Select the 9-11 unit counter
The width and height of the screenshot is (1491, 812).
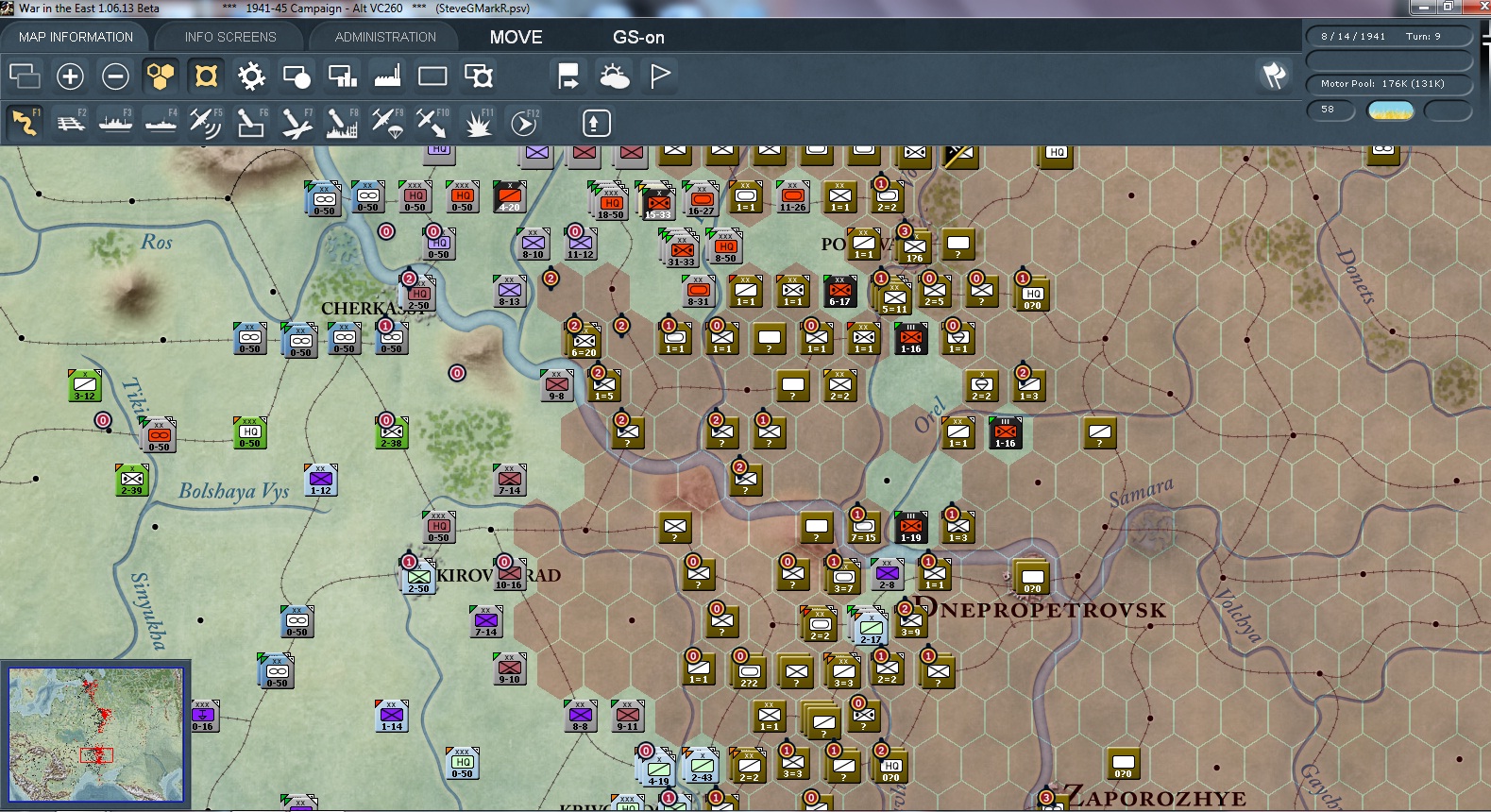pyautogui.click(x=628, y=716)
